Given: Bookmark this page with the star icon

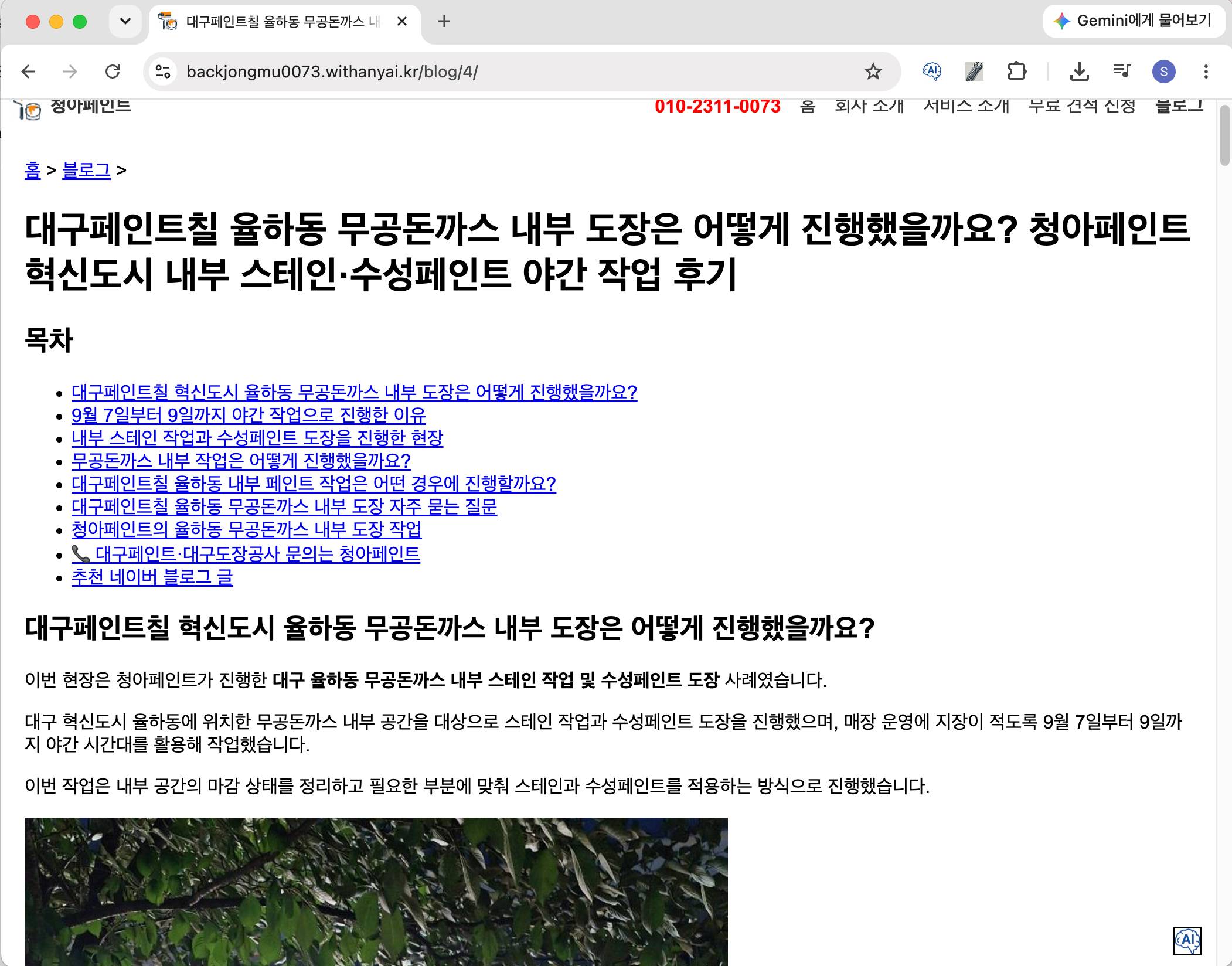Looking at the screenshot, I should (x=873, y=72).
